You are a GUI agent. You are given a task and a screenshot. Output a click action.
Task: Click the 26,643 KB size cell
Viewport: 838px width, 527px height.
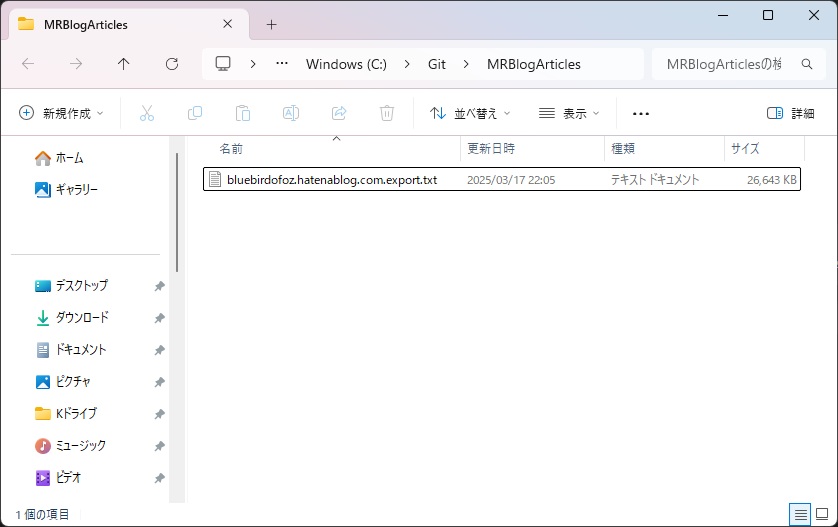pos(772,180)
